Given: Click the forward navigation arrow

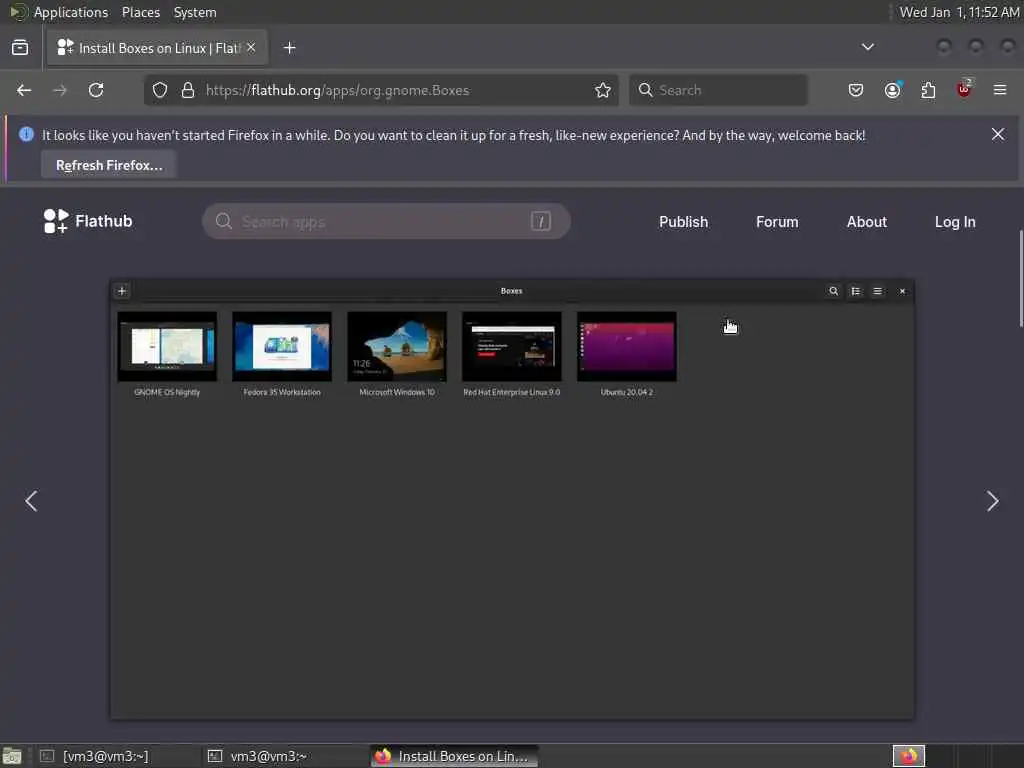Looking at the screenshot, I should click(59, 90).
